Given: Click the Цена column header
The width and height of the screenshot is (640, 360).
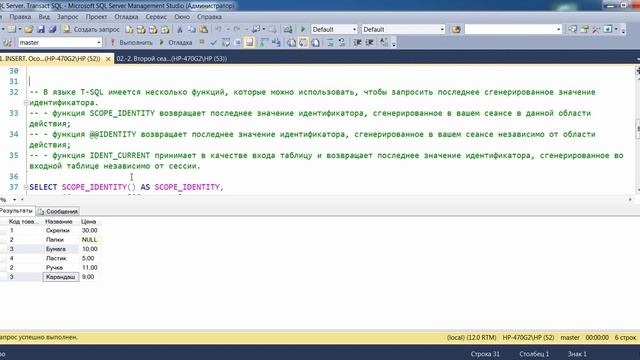Looking at the screenshot, I should click(89, 221).
